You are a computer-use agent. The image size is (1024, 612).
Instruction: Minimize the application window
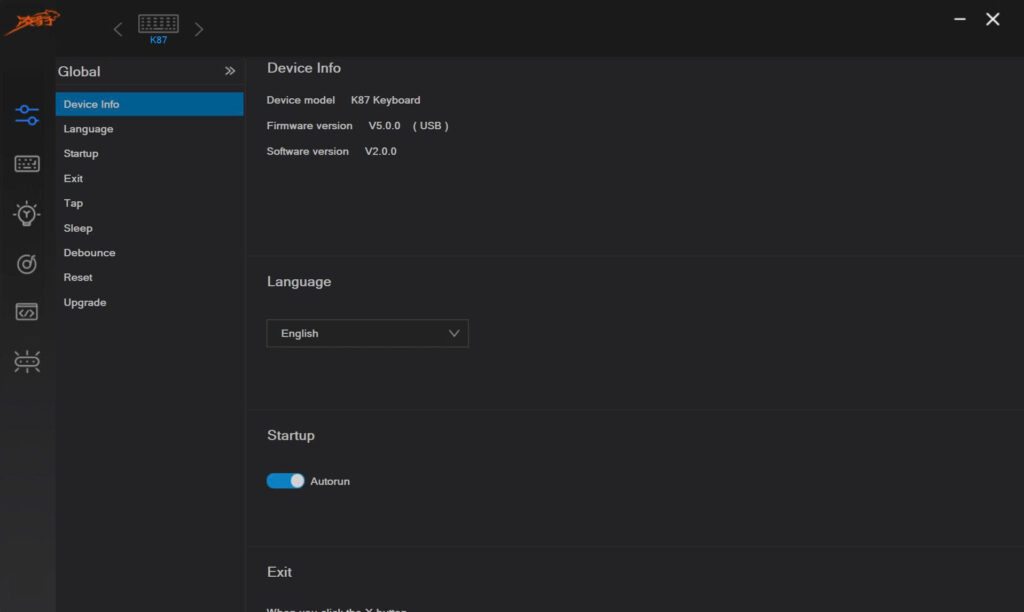tap(959, 20)
